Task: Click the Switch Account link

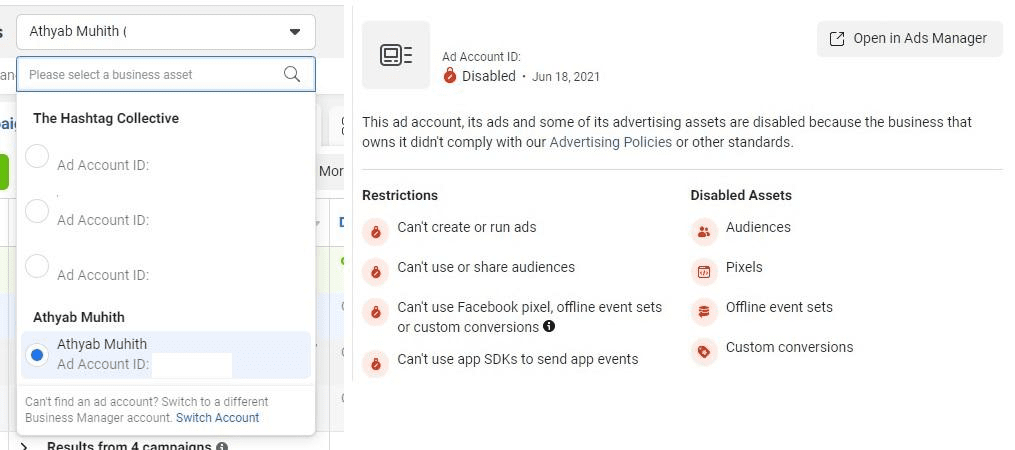Action: click(x=218, y=418)
